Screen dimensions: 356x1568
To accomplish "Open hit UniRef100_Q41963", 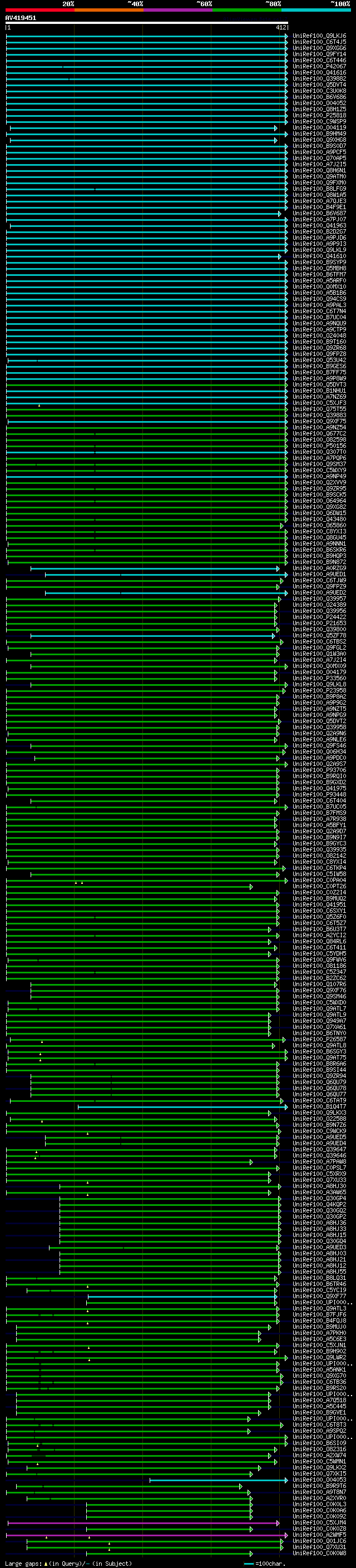I will (319, 226).
